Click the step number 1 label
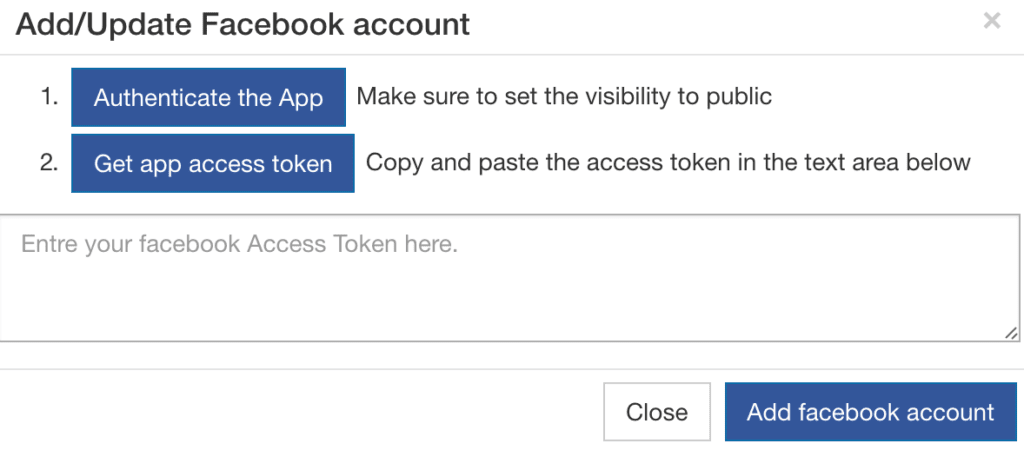The image size is (1024, 450). pyautogui.click(x=50, y=98)
